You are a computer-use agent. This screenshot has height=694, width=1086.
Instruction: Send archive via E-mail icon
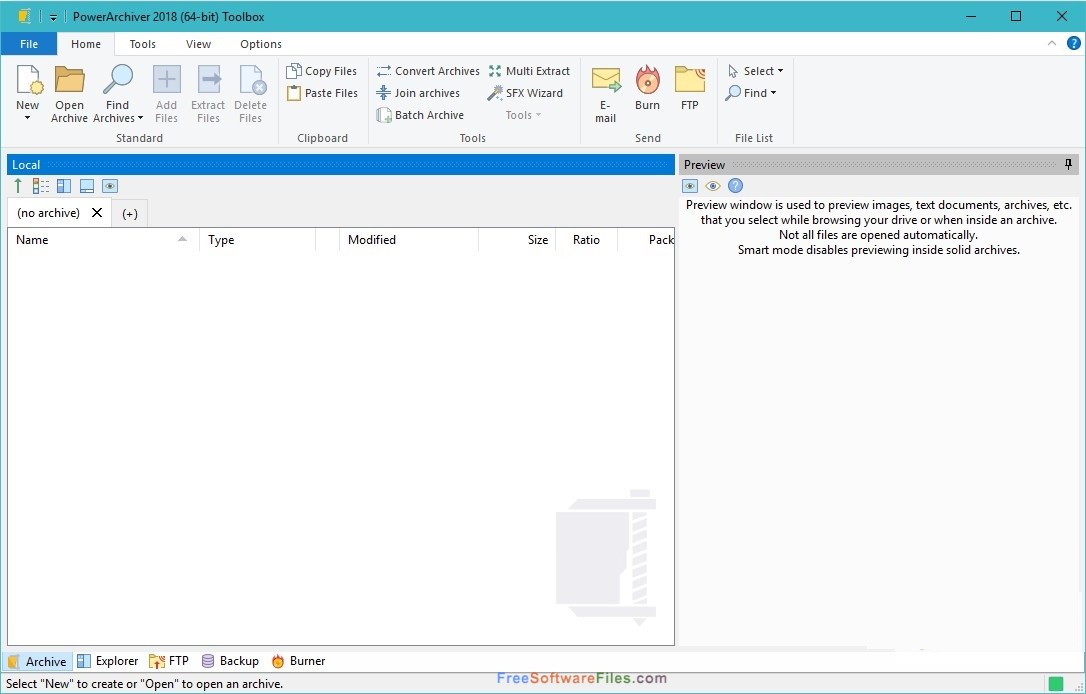(x=605, y=80)
